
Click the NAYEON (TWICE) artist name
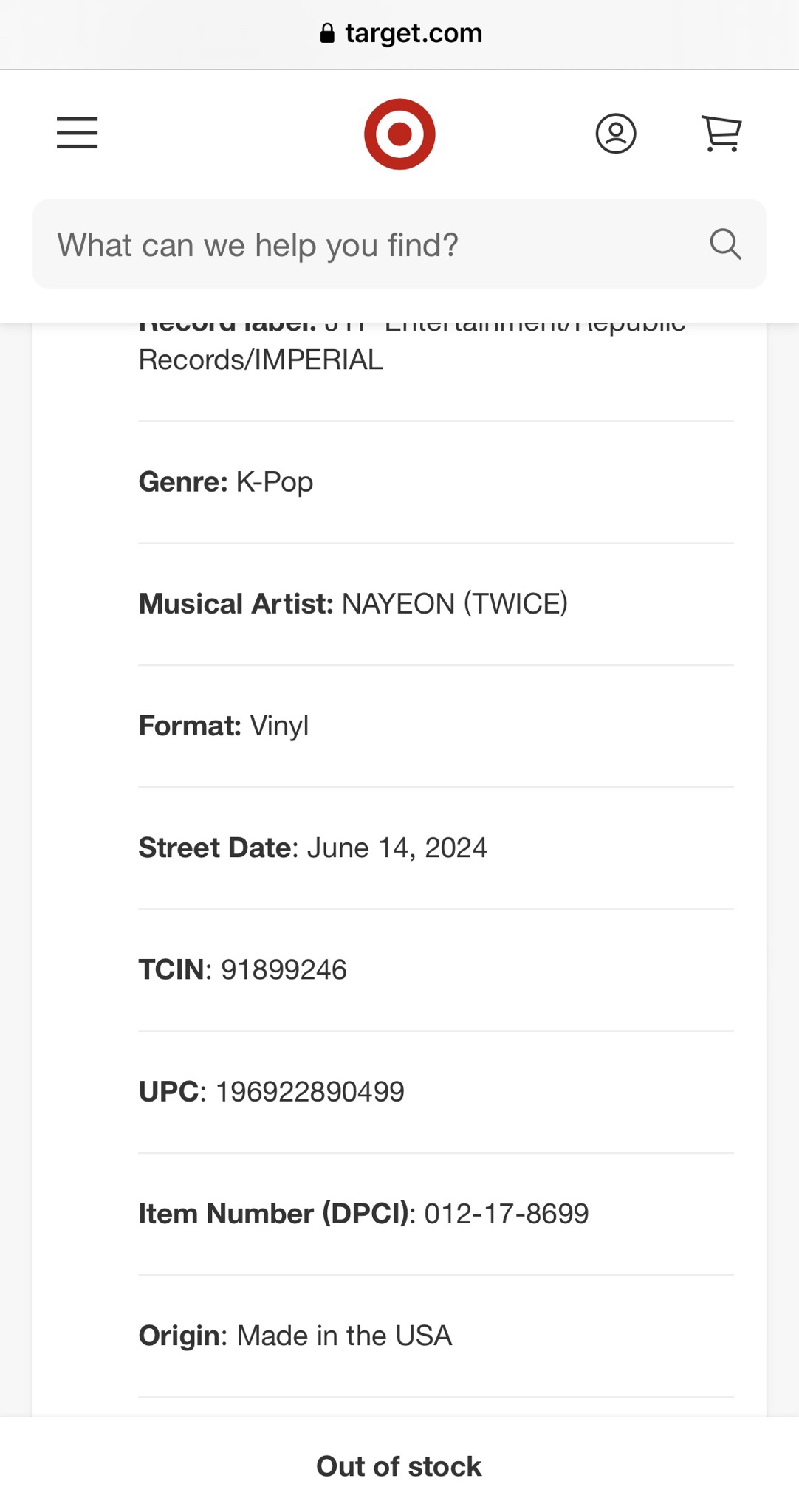[x=455, y=604]
